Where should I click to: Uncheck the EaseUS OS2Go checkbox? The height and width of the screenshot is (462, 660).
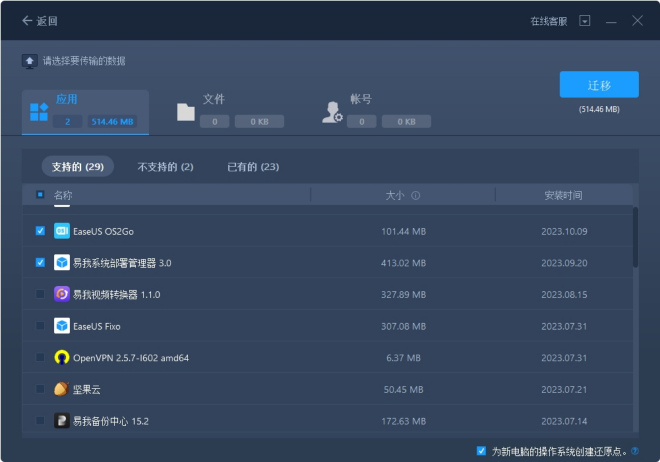pyautogui.click(x=40, y=231)
